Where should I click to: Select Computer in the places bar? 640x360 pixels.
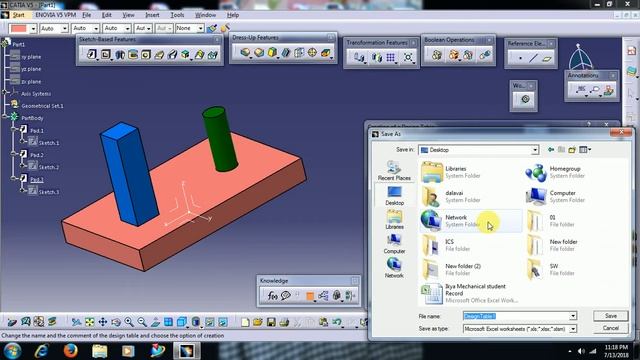pos(394,244)
